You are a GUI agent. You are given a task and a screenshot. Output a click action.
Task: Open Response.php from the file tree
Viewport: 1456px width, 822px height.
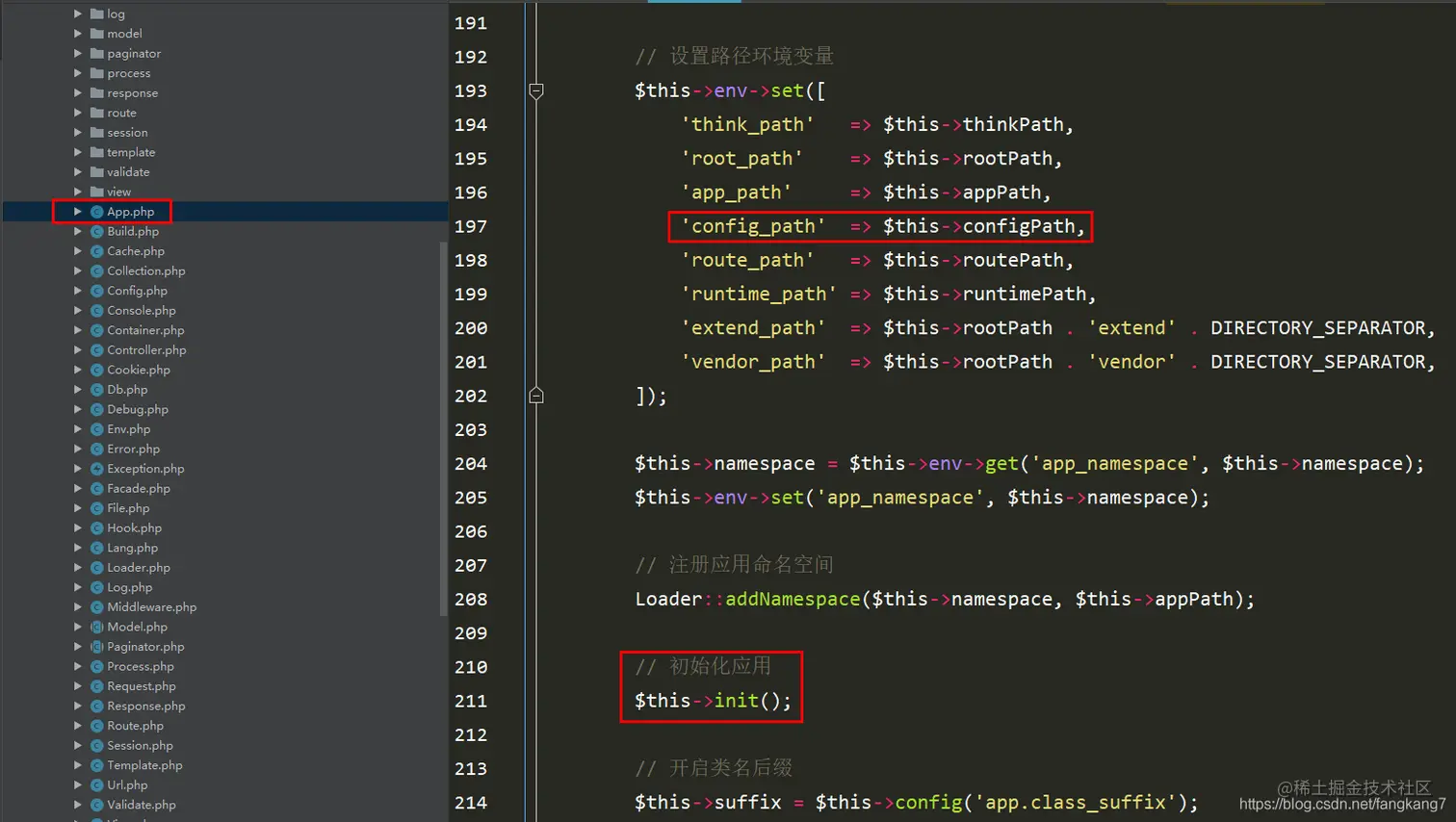click(146, 706)
